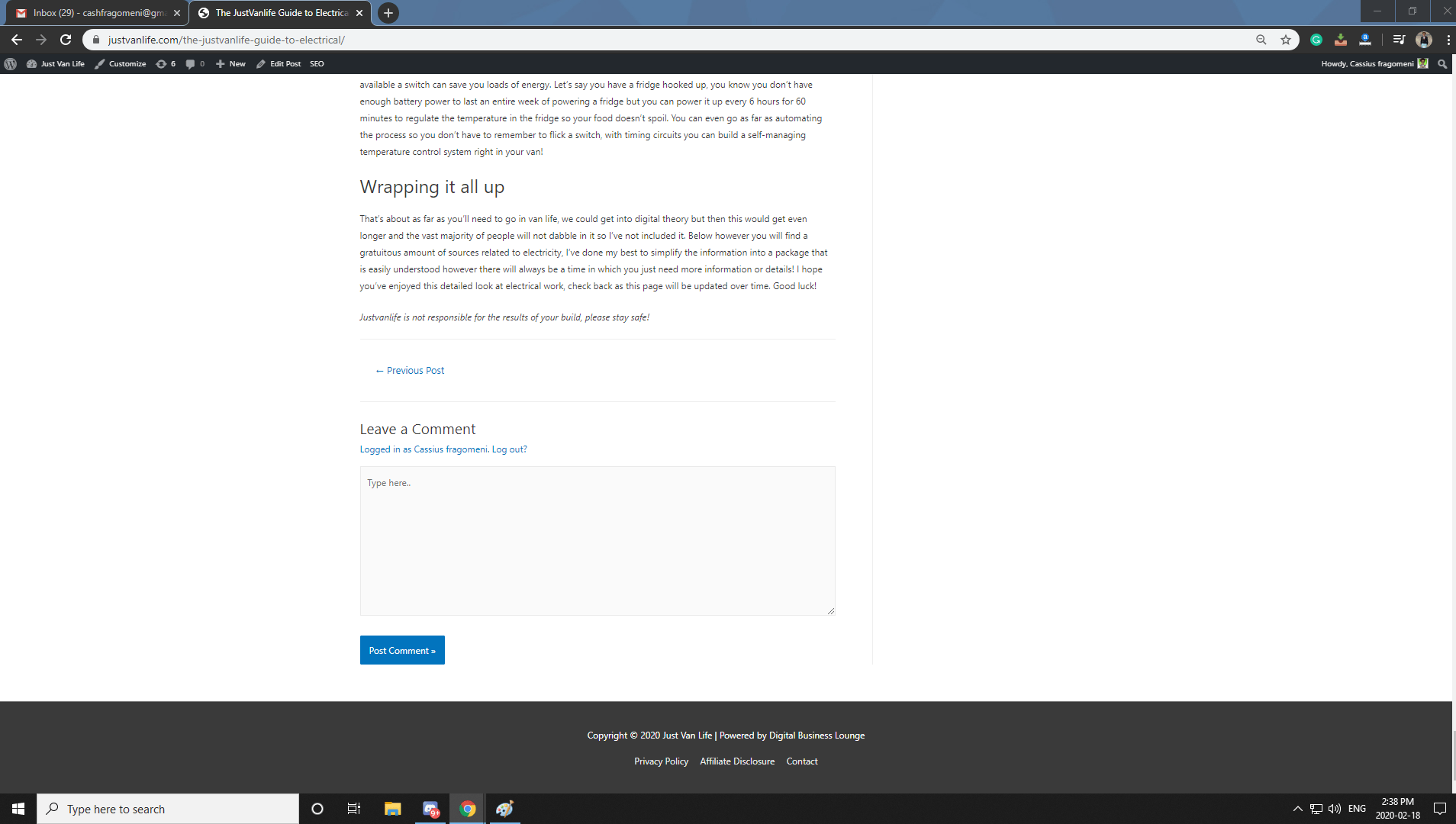Click the admin bar search magnifier
Viewport: 1456px width, 824px height.
1442,64
